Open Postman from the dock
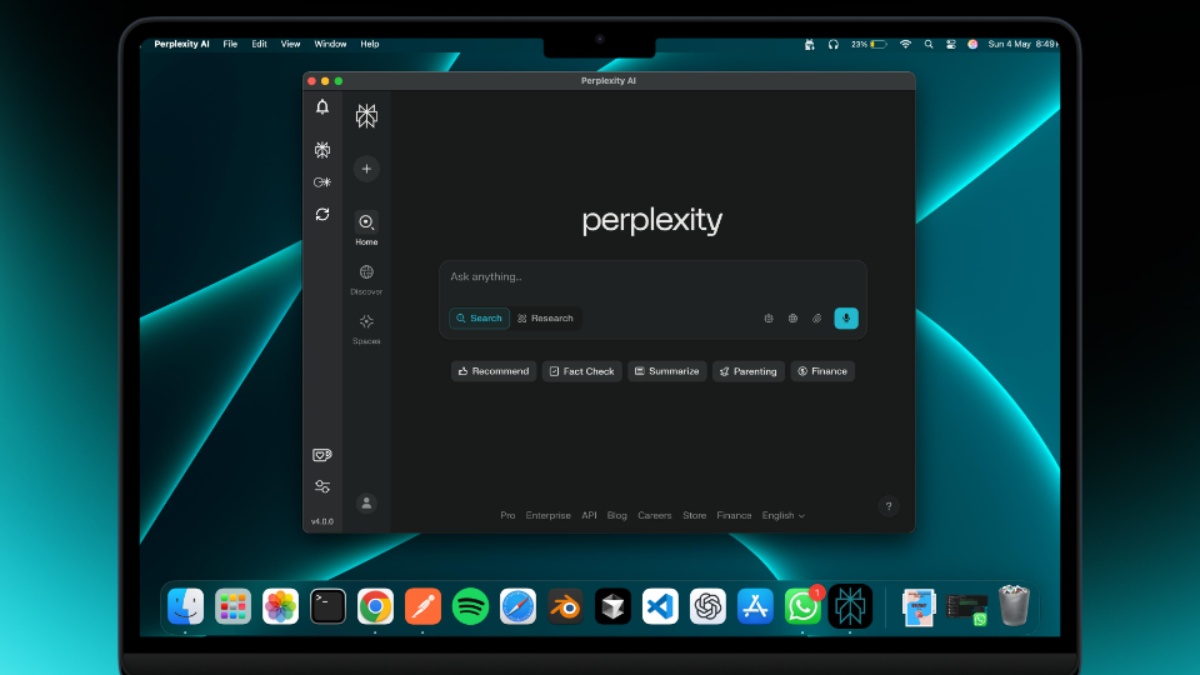This screenshot has width=1200, height=675. coord(423,606)
